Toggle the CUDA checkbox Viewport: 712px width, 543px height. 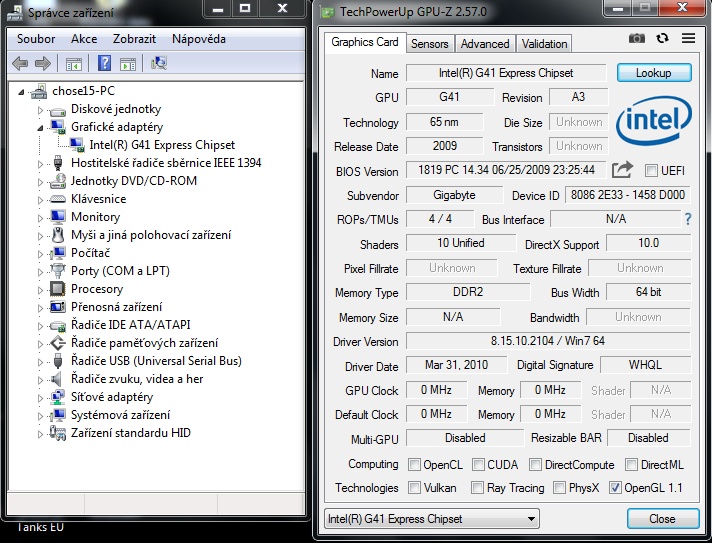click(478, 464)
